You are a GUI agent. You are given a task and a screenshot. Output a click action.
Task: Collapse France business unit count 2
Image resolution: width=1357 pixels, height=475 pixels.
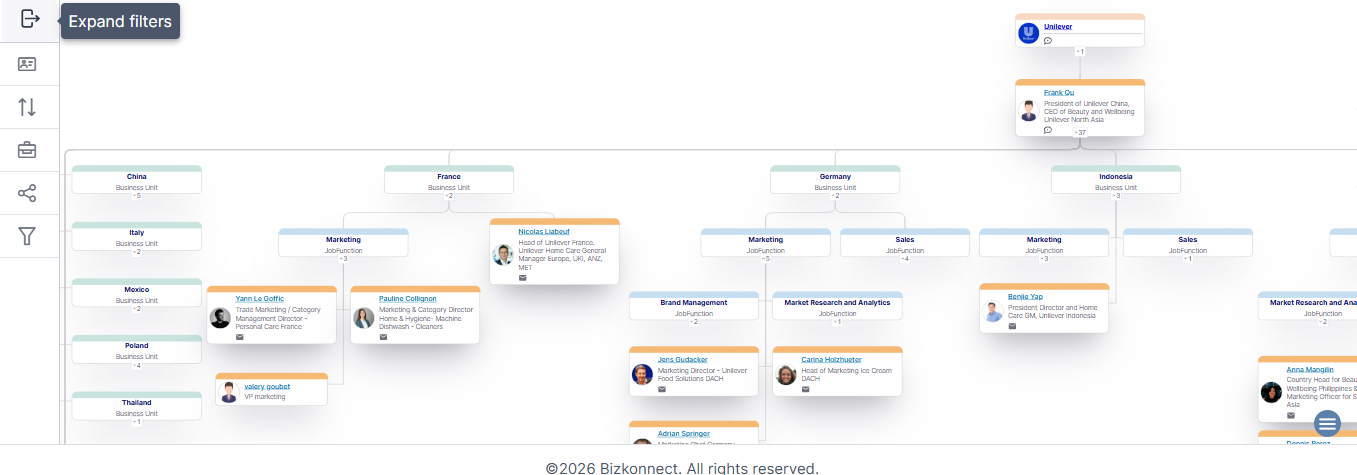pos(449,195)
